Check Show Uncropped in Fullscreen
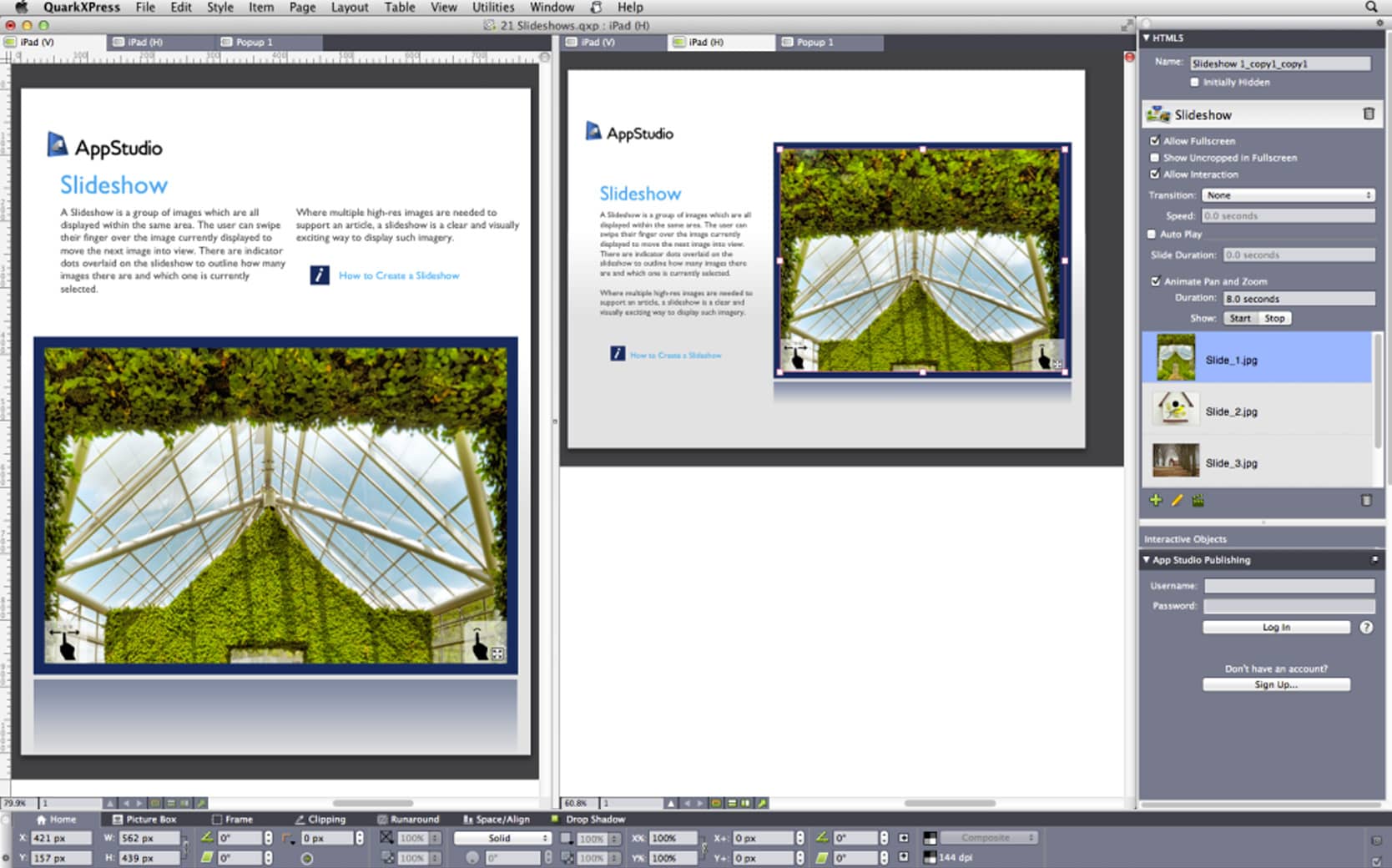The image size is (1392, 868). pyautogui.click(x=1154, y=157)
